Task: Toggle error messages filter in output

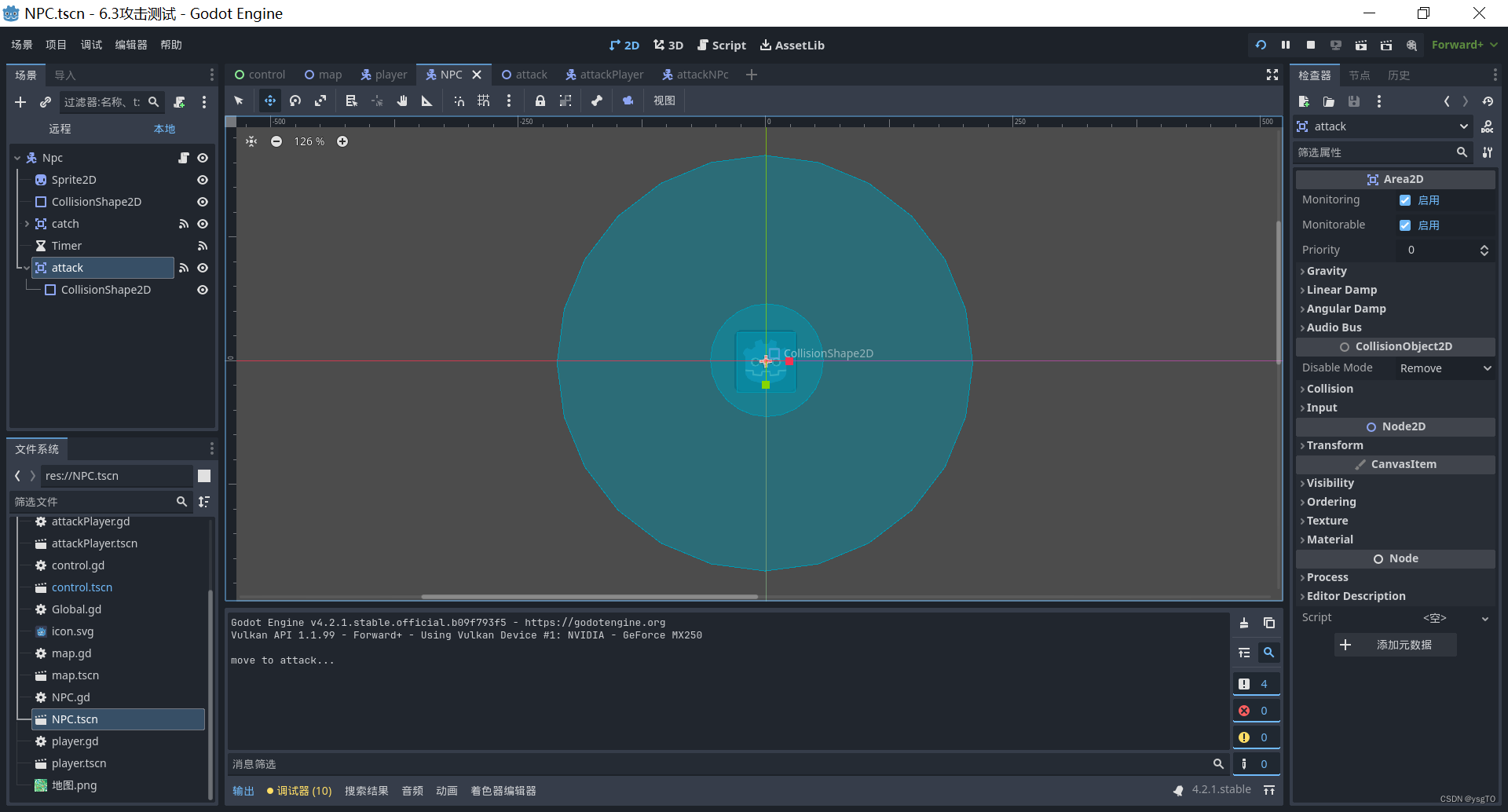Action: [x=1255, y=711]
